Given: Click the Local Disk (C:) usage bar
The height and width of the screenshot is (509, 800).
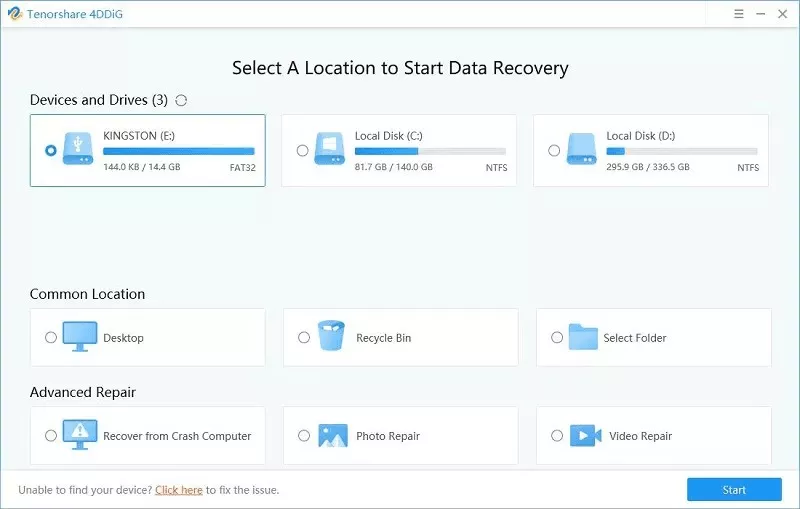Looking at the screenshot, I should click(x=430, y=151).
